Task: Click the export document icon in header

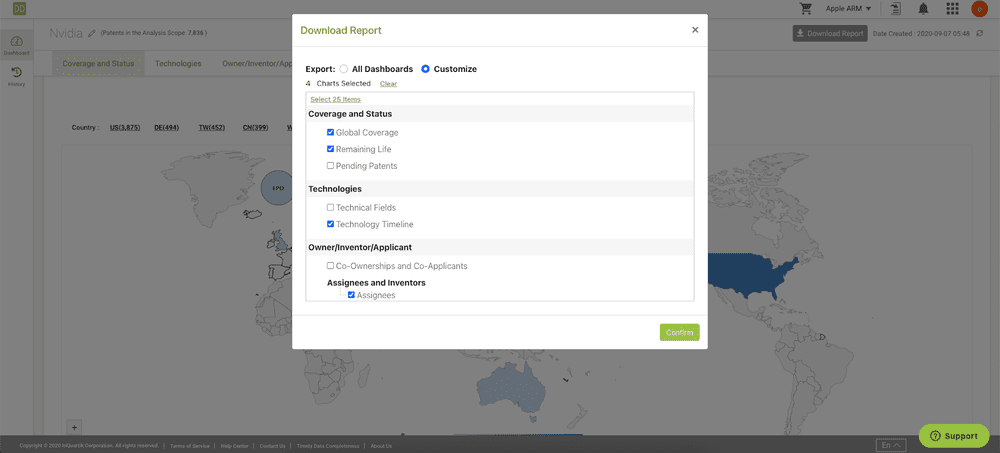Action: 897,8
